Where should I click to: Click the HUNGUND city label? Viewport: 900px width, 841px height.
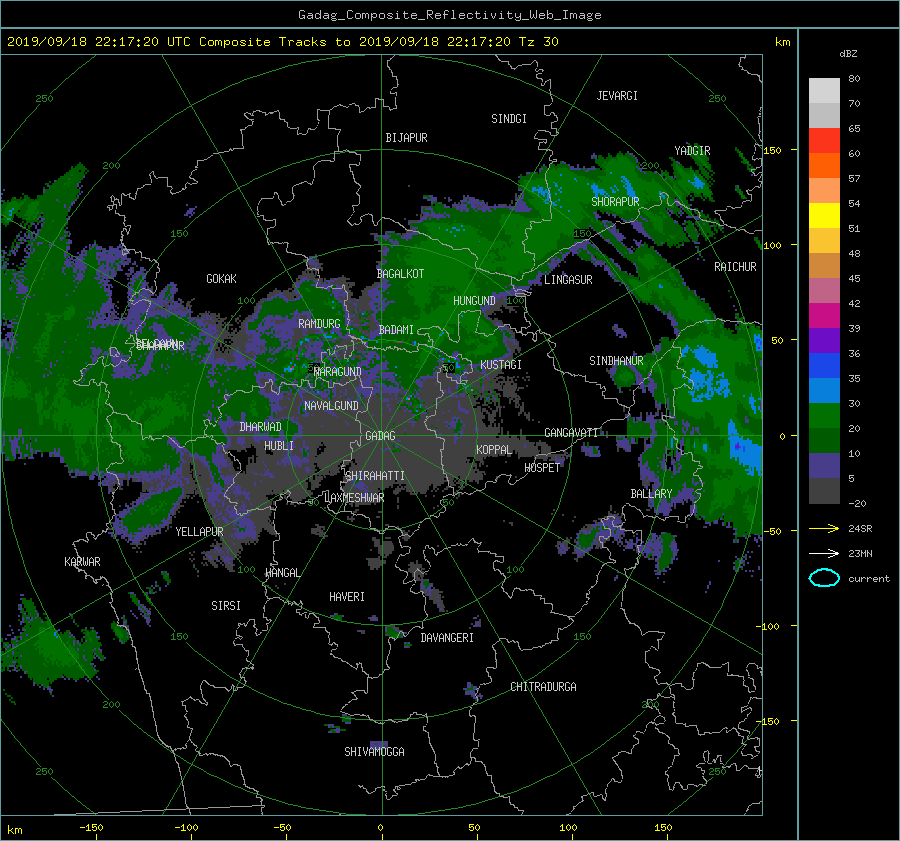point(474,301)
